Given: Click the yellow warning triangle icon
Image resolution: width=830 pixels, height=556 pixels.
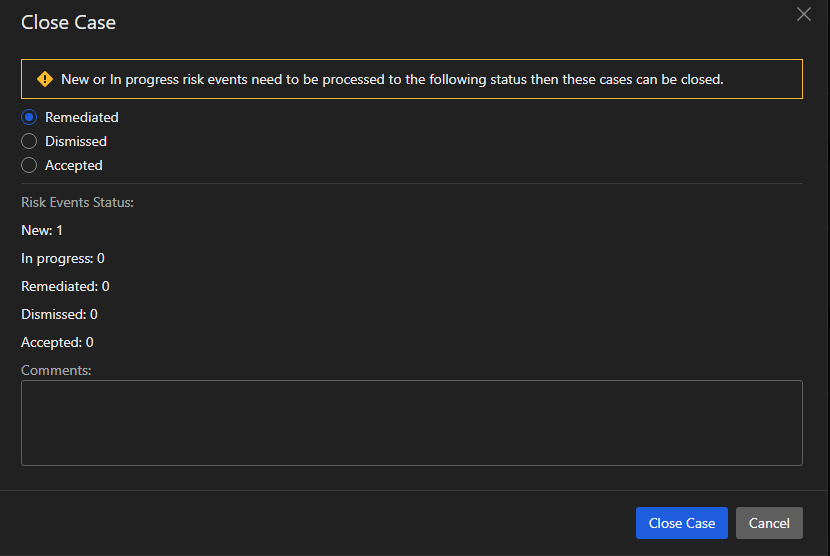Looking at the screenshot, I should [x=45, y=79].
